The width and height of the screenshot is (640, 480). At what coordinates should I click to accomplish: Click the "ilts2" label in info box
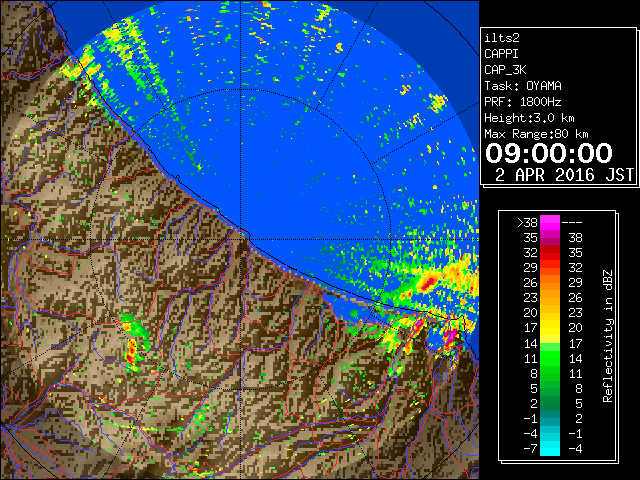pos(502,38)
